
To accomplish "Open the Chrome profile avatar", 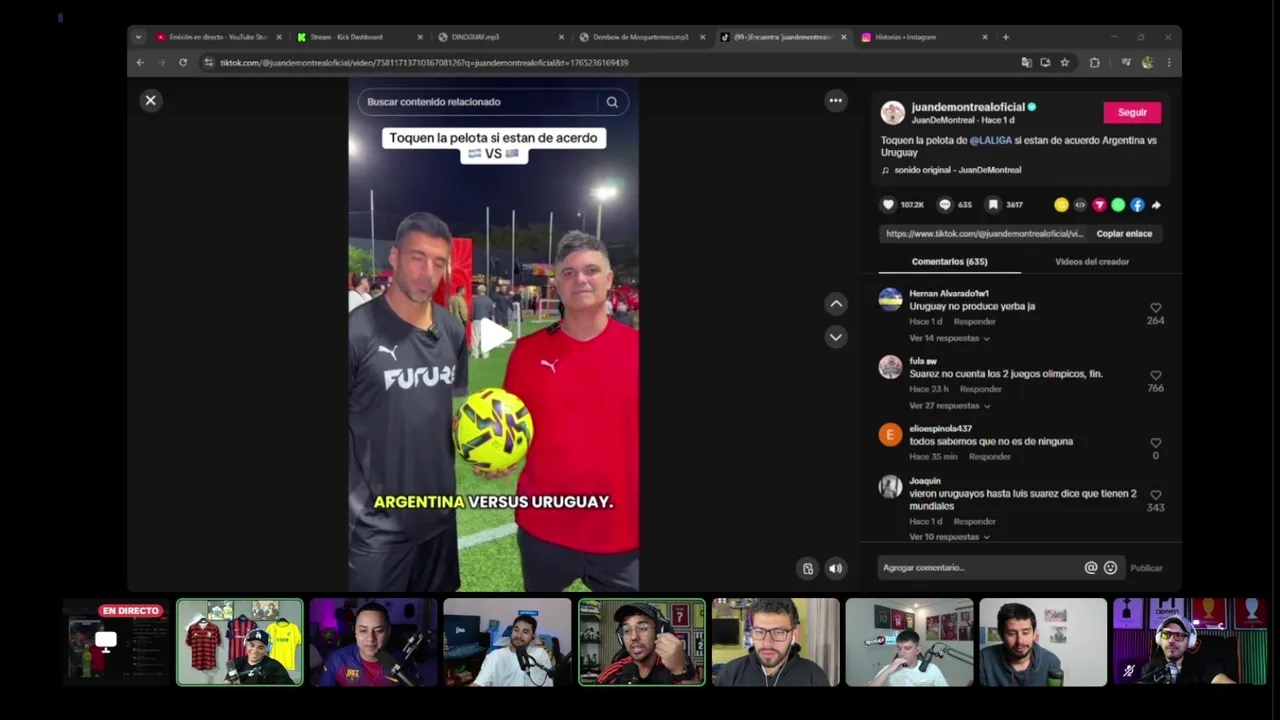I will tap(1147, 62).
